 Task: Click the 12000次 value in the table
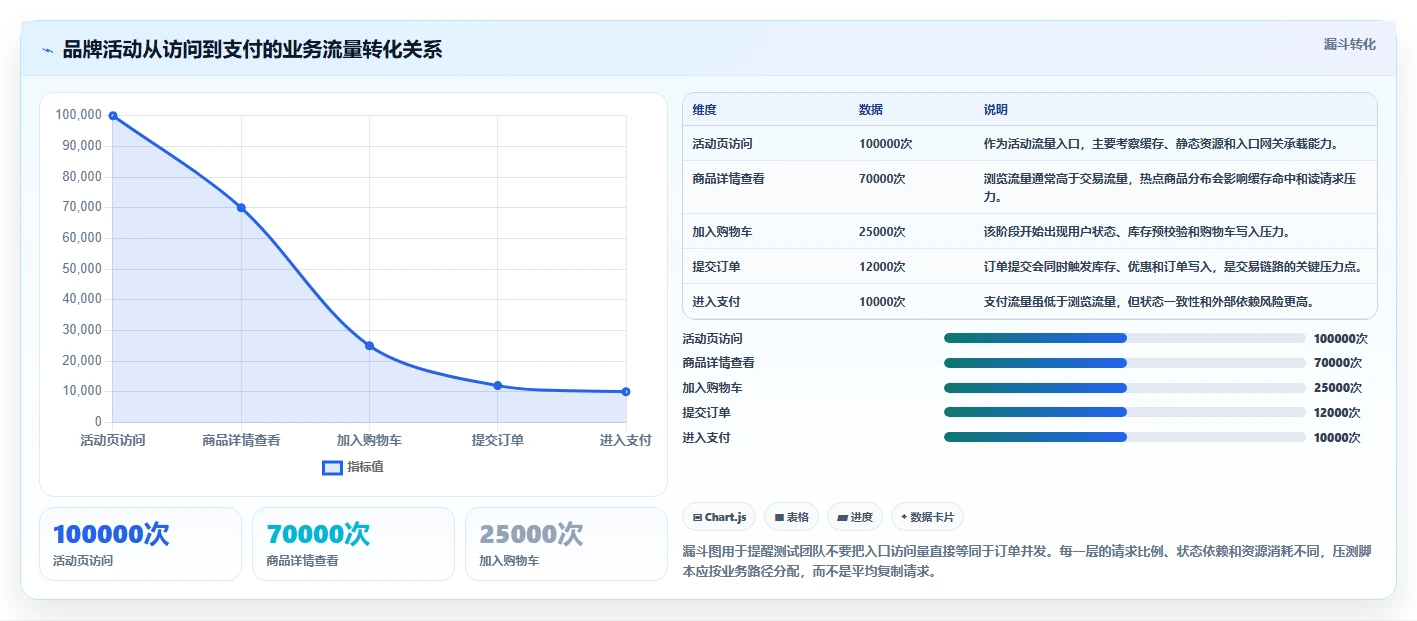882,267
